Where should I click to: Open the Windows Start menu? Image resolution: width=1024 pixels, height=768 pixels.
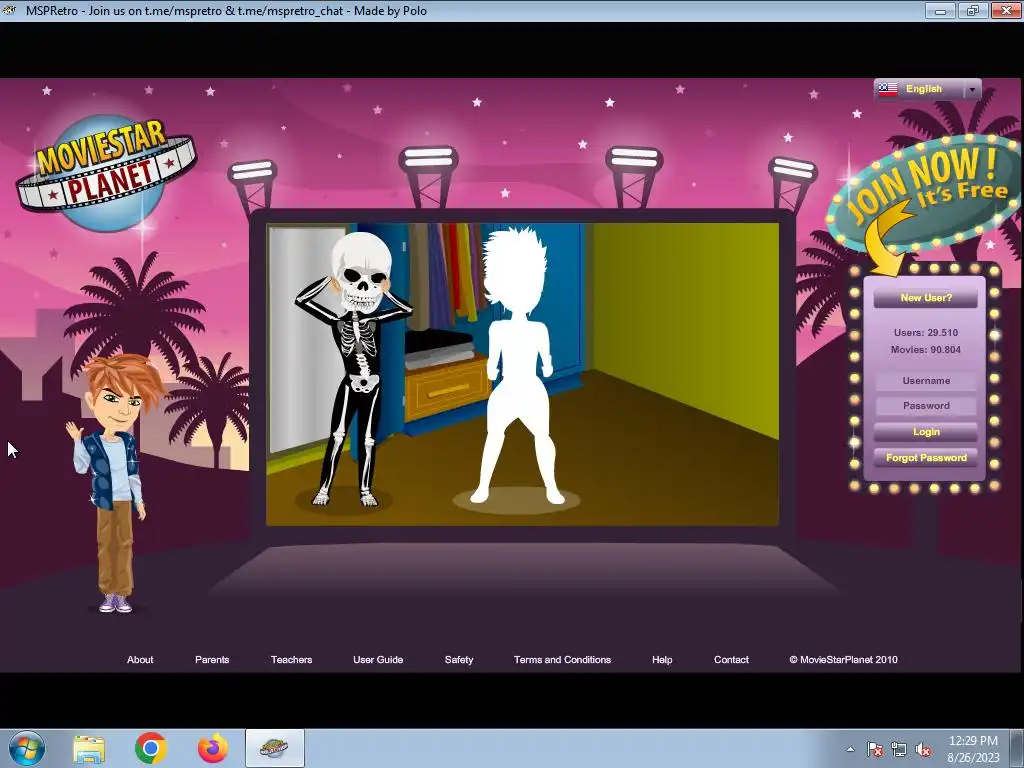(x=27, y=748)
